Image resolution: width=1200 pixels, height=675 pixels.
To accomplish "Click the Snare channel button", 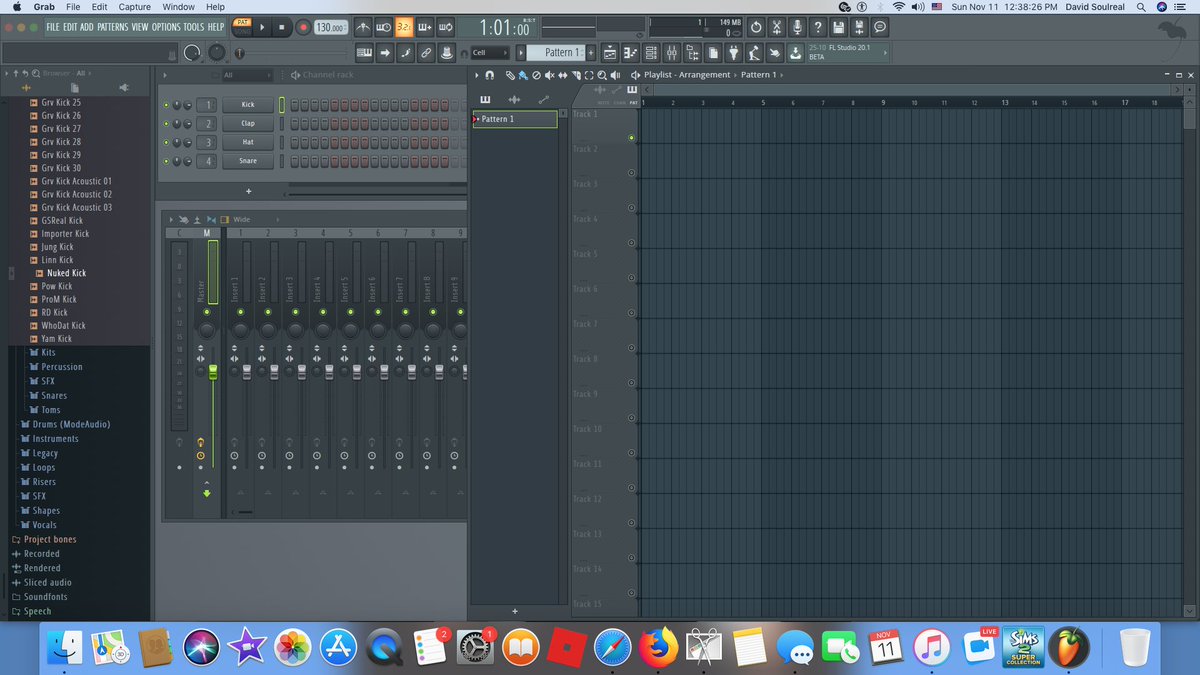I will point(248,161).
